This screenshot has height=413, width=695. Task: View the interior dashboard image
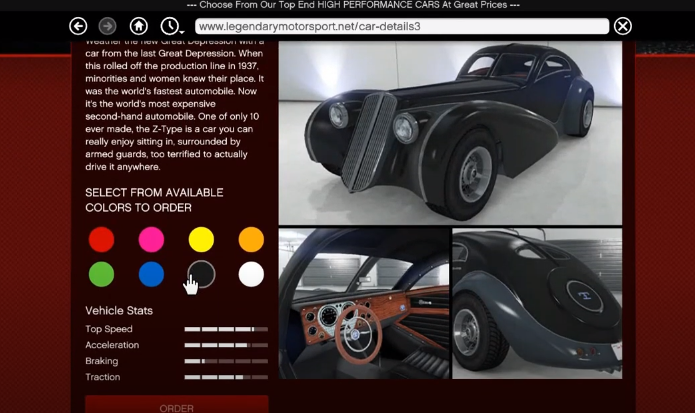[364, 304]
